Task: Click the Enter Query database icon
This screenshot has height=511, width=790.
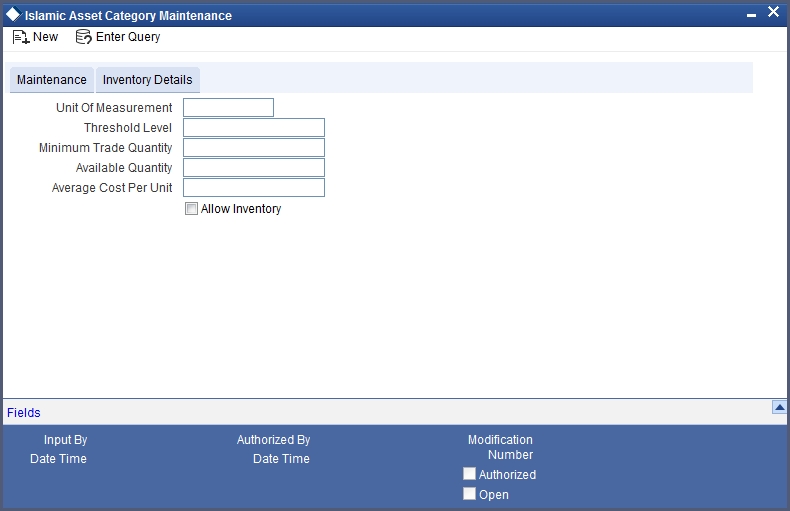Action: coord(83,37)
